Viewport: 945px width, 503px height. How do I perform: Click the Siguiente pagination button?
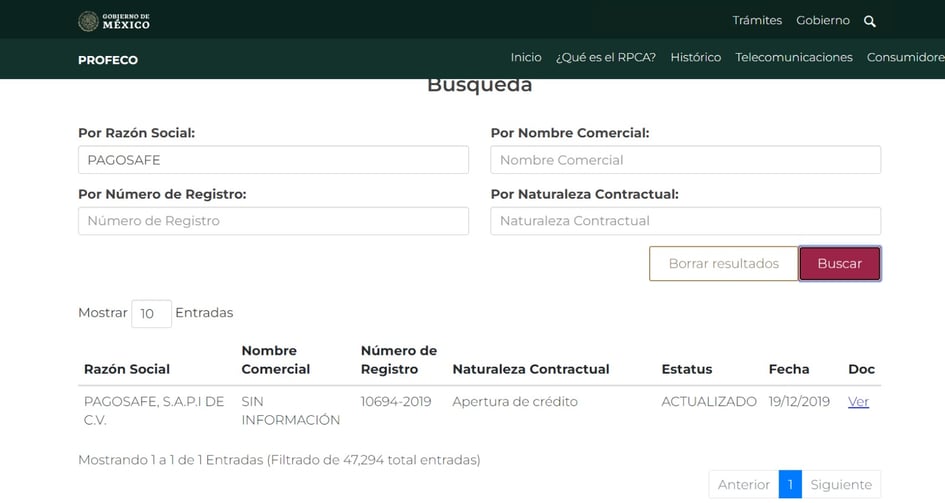tap(840, 485)
